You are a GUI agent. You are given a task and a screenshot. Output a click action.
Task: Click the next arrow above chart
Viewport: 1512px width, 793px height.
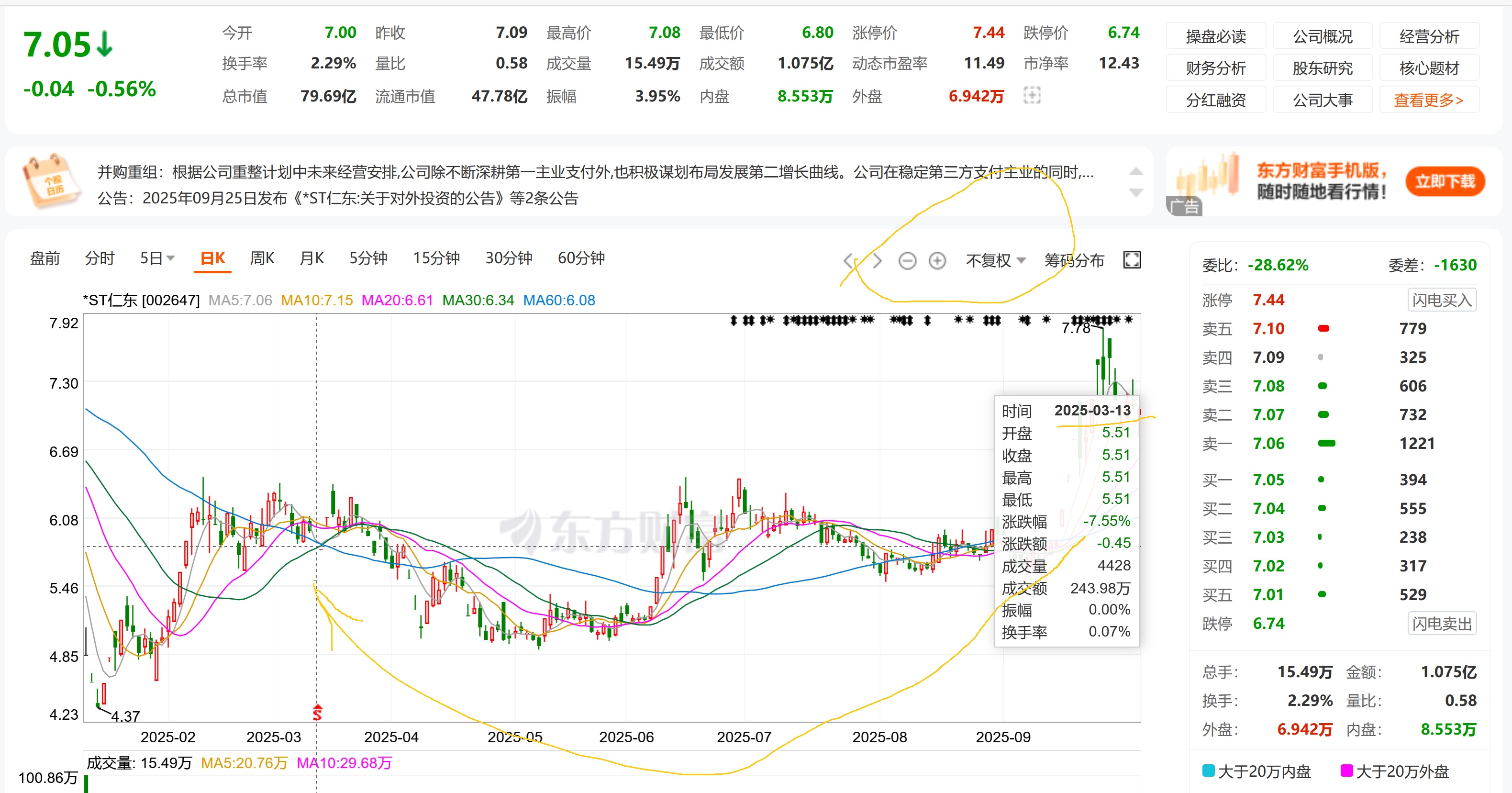(x=877, y=261)
